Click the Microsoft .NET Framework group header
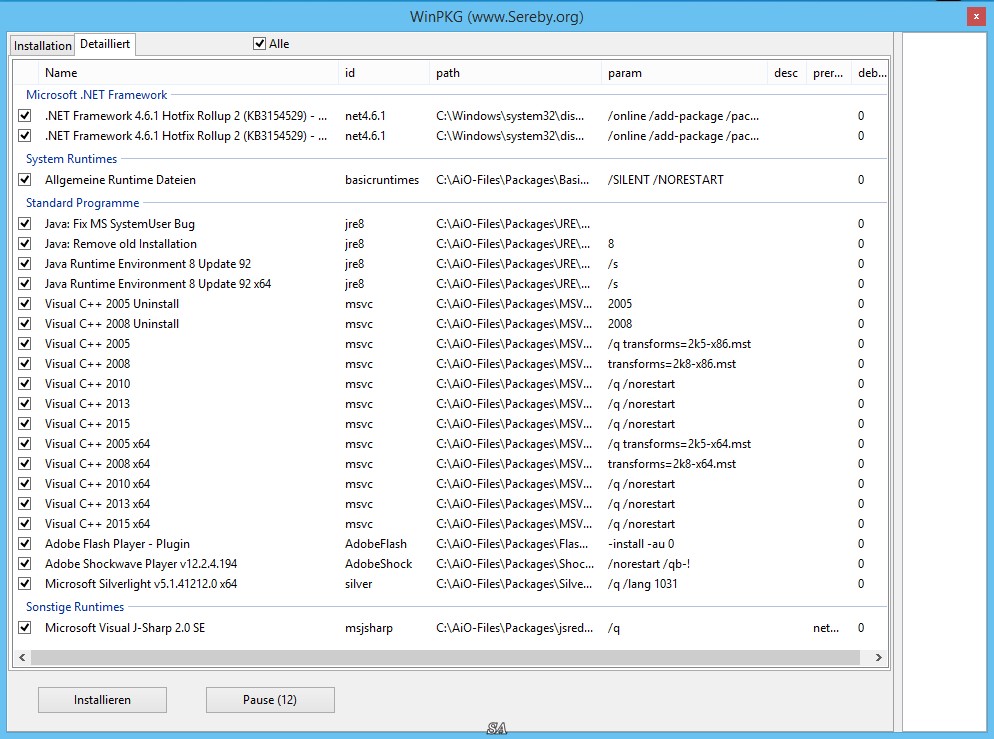Screen dimensions: 994x739 (96, 95)
